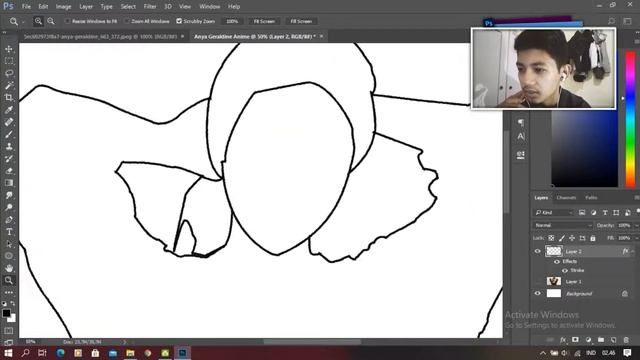Toggle Effects visibility under Layer 2
The image size is (640, 360).
557,262
